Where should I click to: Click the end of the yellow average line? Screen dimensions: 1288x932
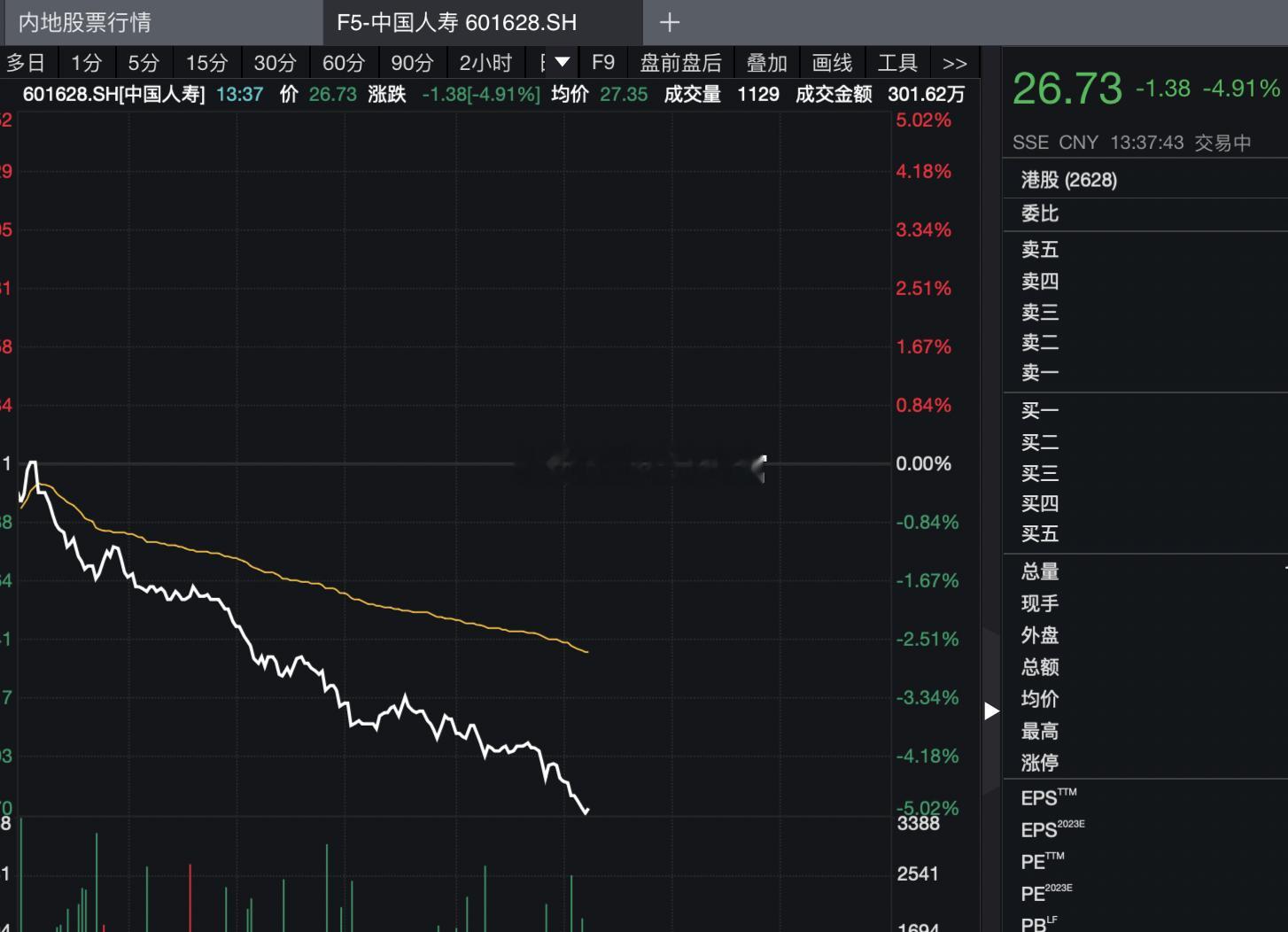point(587,652)
